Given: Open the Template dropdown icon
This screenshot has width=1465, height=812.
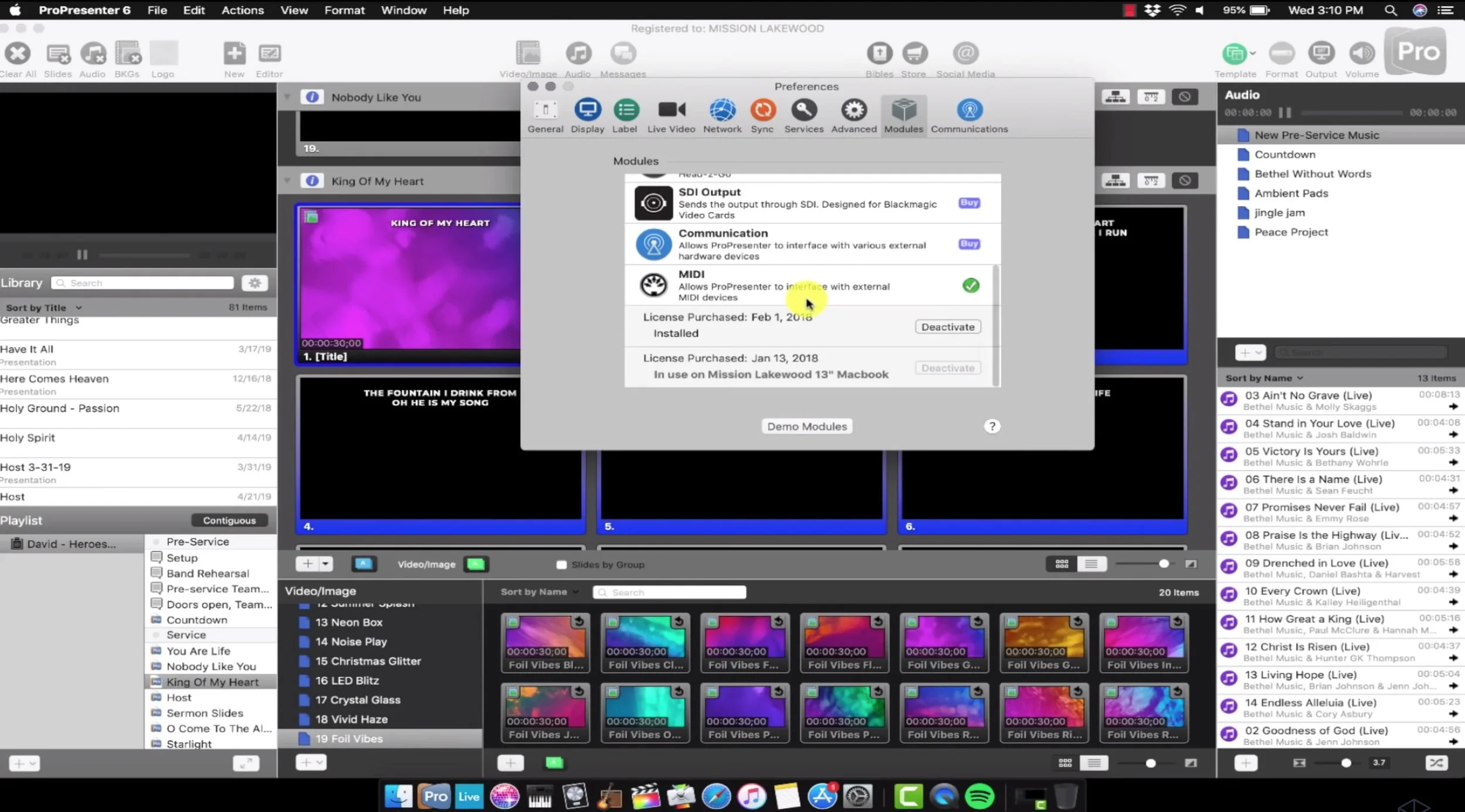Looking at the screenshot, I should pos(1238,54).
